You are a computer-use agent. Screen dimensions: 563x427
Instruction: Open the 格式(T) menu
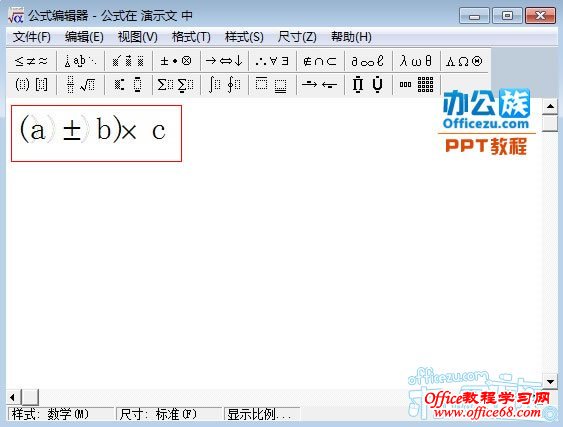click(x=191, y=37)
